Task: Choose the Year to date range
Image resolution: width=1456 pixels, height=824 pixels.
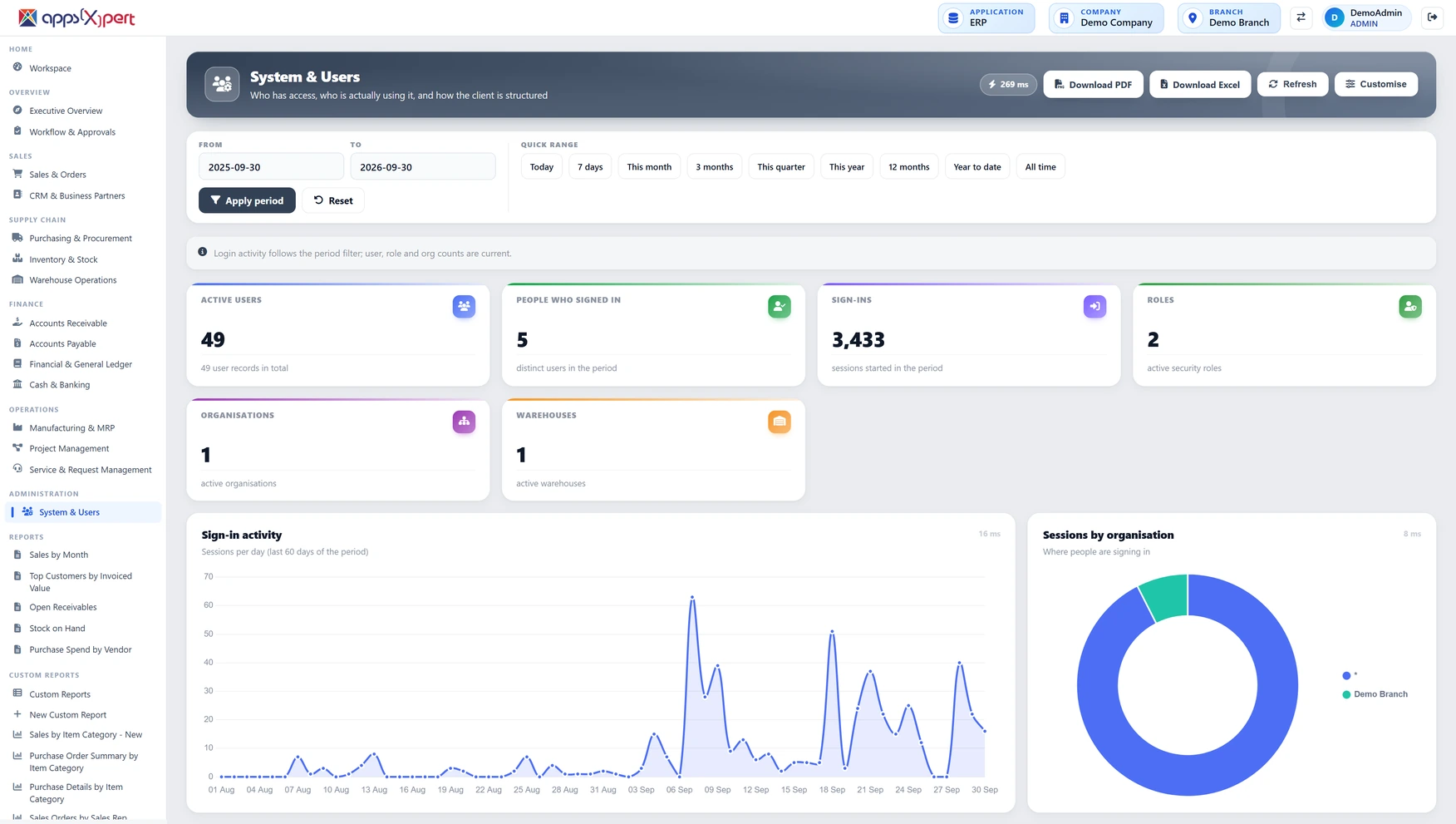Action: [976, 167]
